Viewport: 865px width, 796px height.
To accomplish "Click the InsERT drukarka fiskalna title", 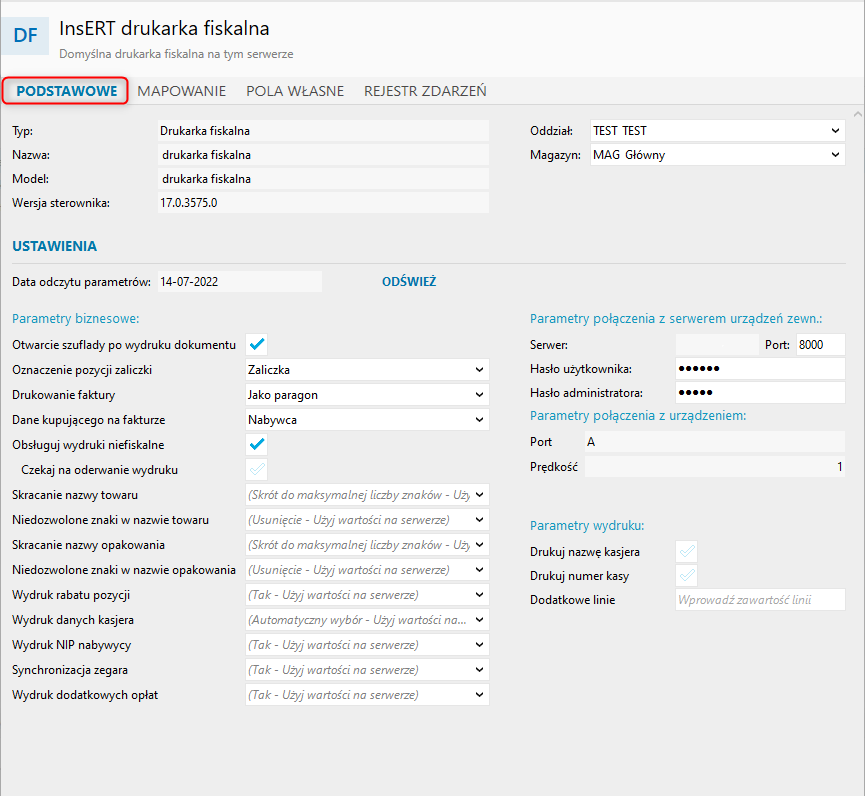I will pyautogui.click(x=164, y=28).
